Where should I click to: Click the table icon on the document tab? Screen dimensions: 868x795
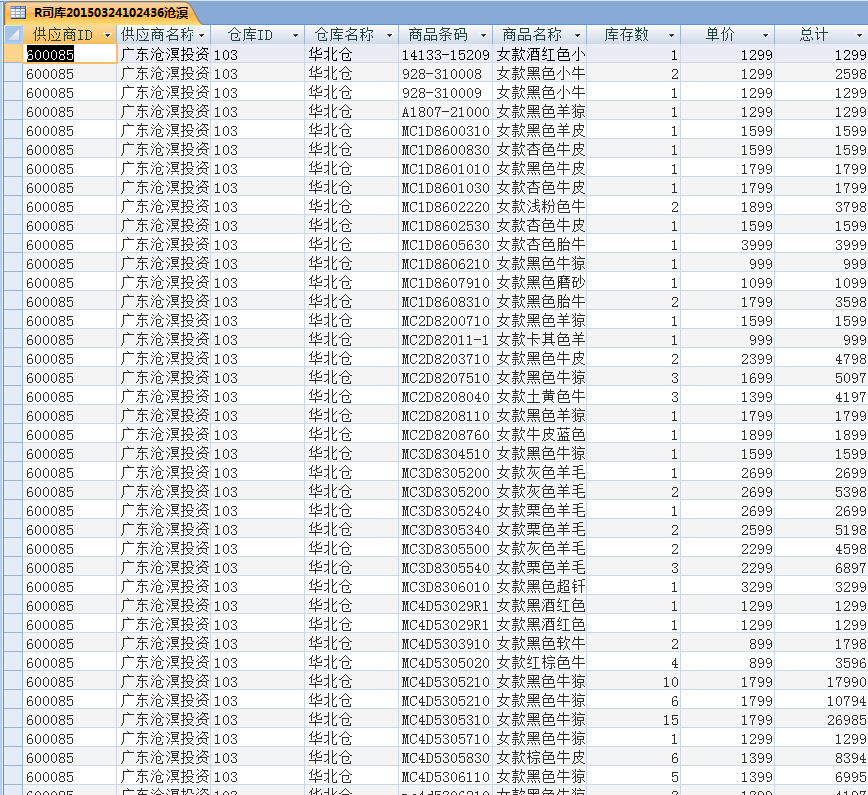pos(17,12)
